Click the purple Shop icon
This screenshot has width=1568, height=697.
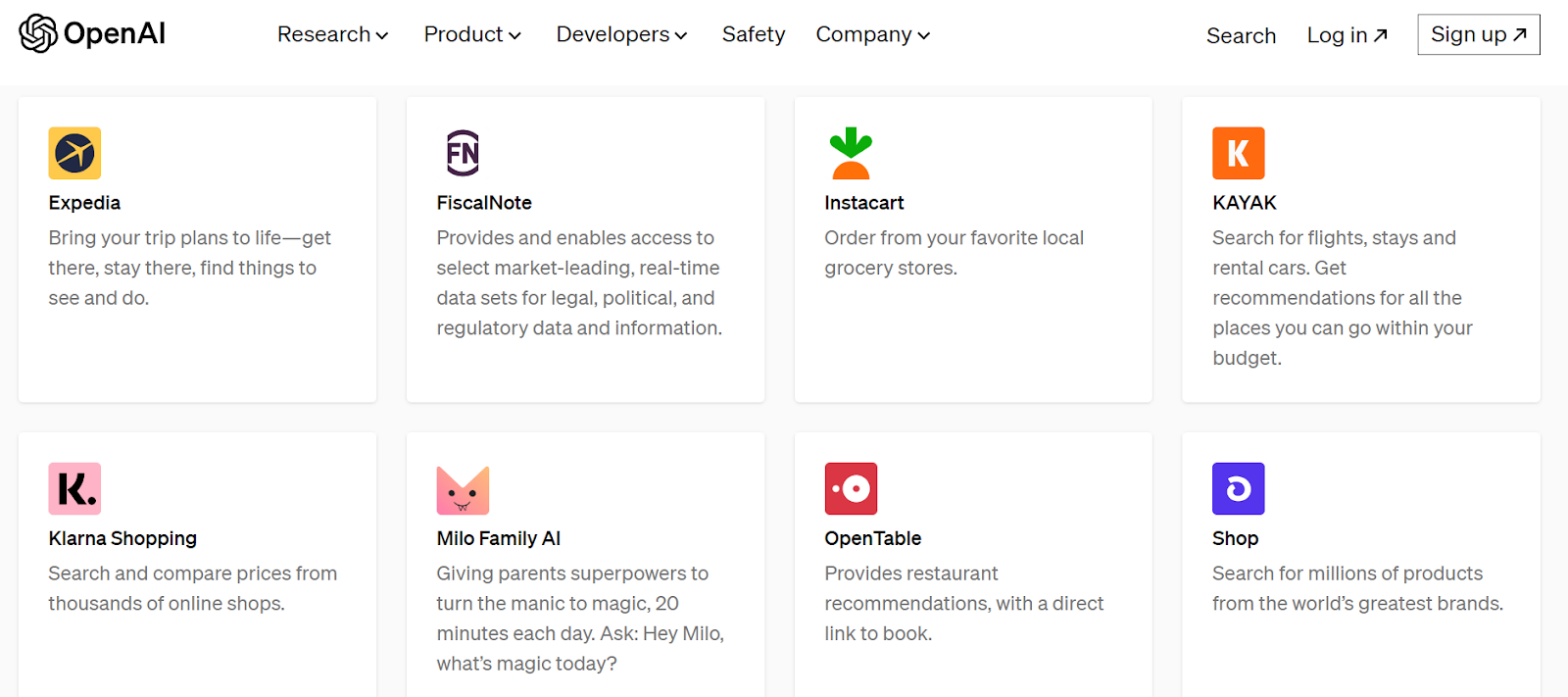1238,488
